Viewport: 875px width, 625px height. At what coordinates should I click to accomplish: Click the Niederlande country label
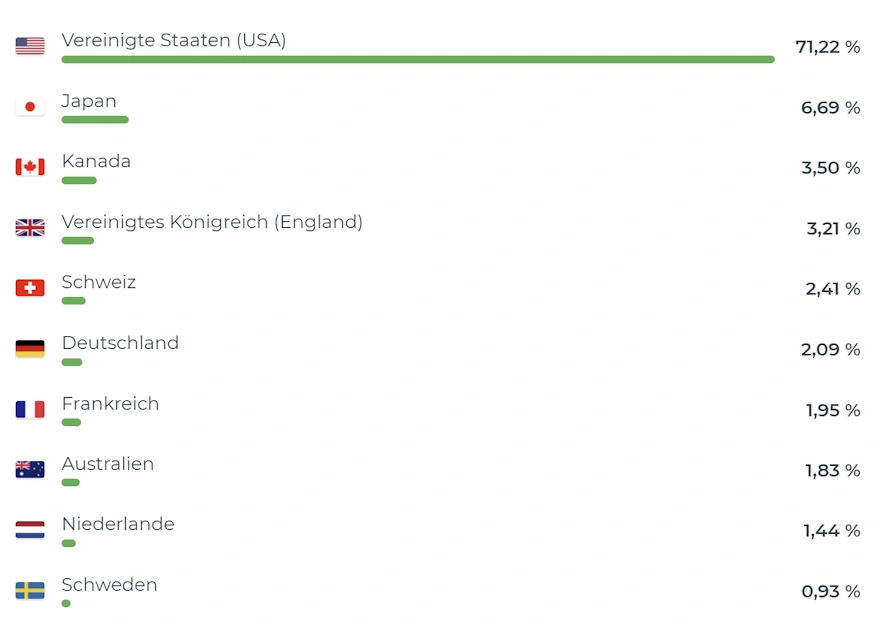click(x=118, y=524)
